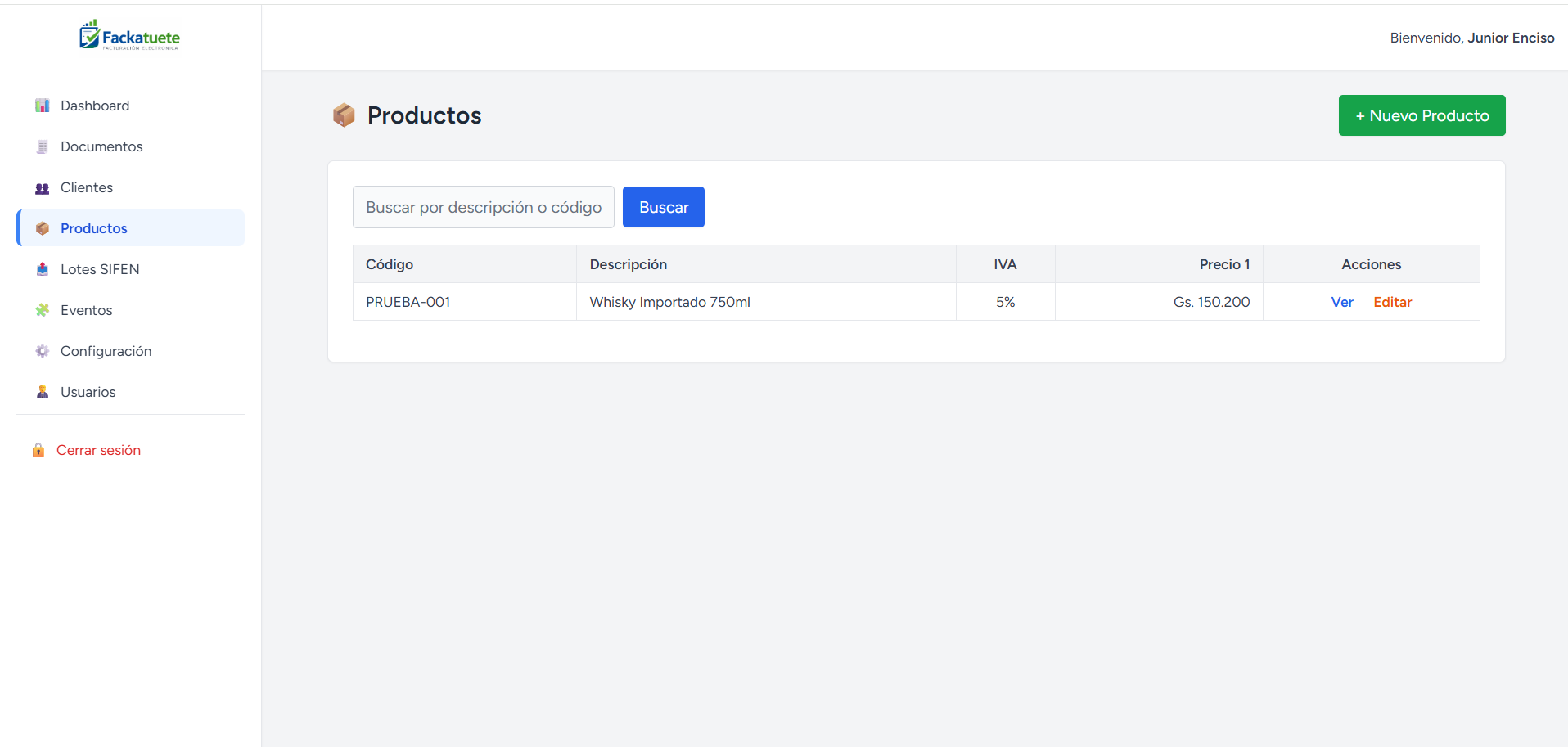Click the Usuarios person icon
1568x747 pixels.
pos(43,392)
